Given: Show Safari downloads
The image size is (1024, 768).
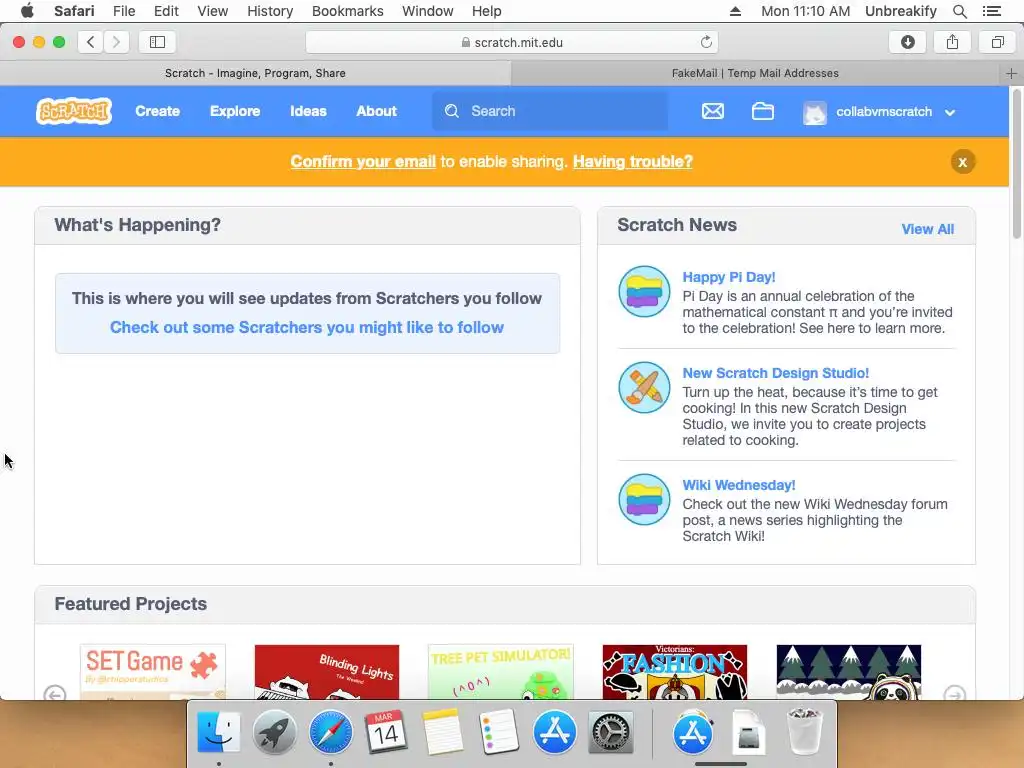Looking at the screenshot, I should point(908,42).
